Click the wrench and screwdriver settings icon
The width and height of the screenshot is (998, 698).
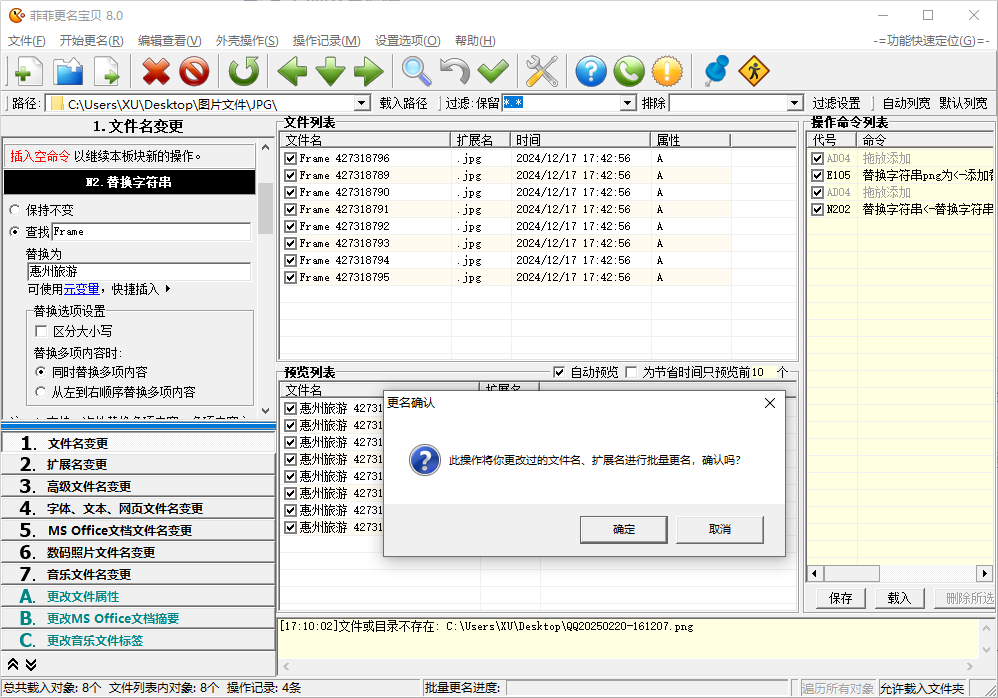point(541,71)
